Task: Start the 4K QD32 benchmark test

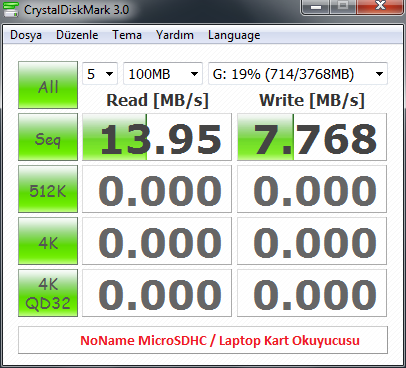Action: pos(48,293)
